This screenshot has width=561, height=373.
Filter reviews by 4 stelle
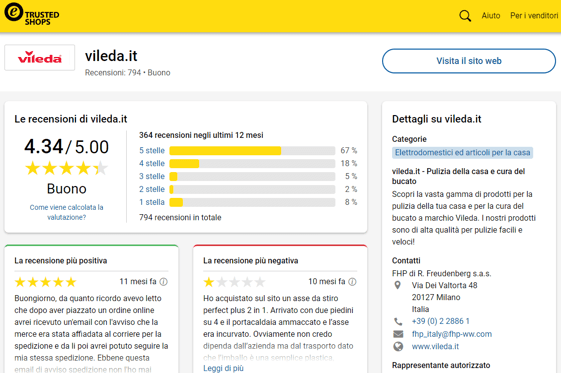point(152,163)
